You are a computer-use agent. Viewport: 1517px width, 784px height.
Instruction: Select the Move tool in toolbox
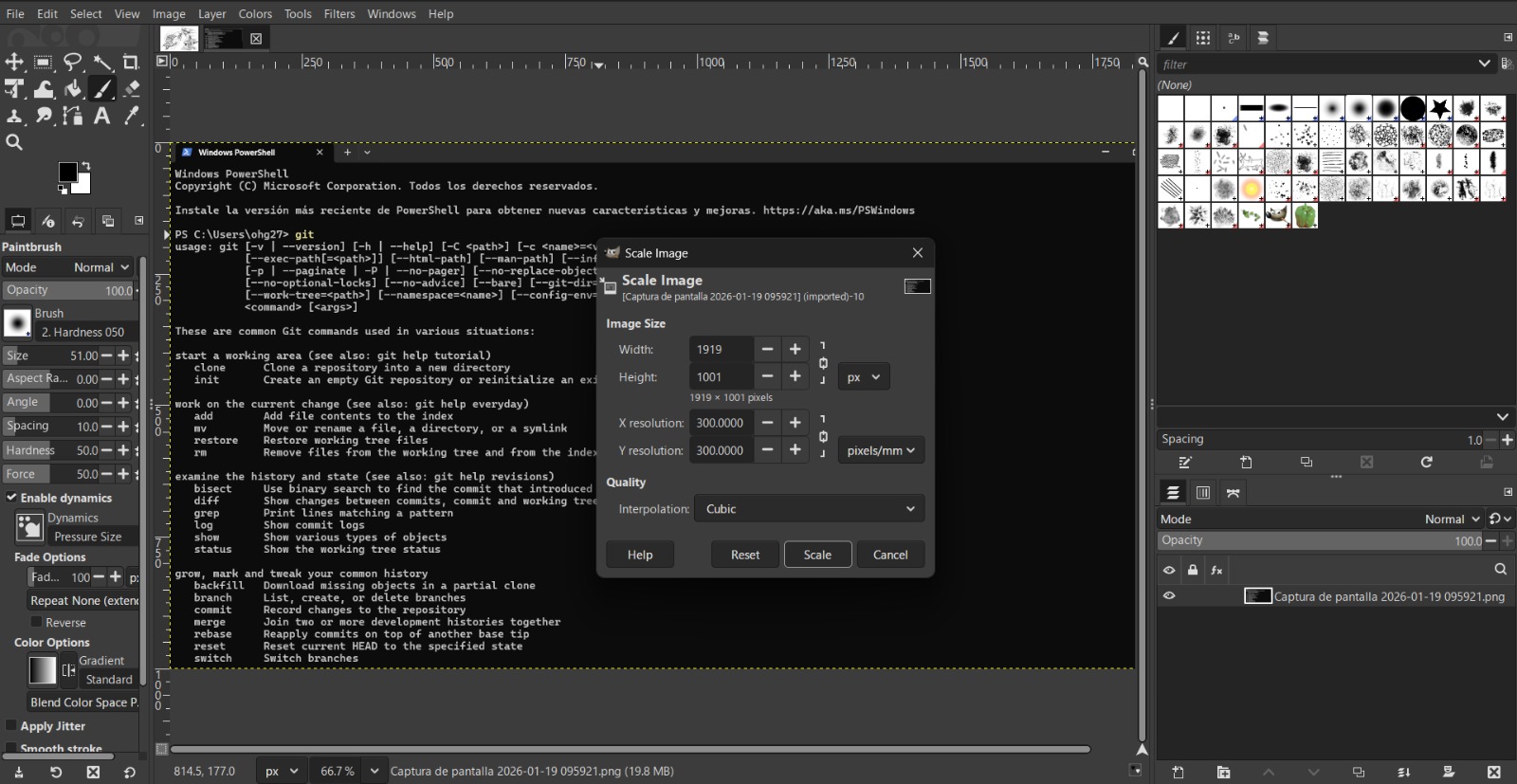[14, 63]
